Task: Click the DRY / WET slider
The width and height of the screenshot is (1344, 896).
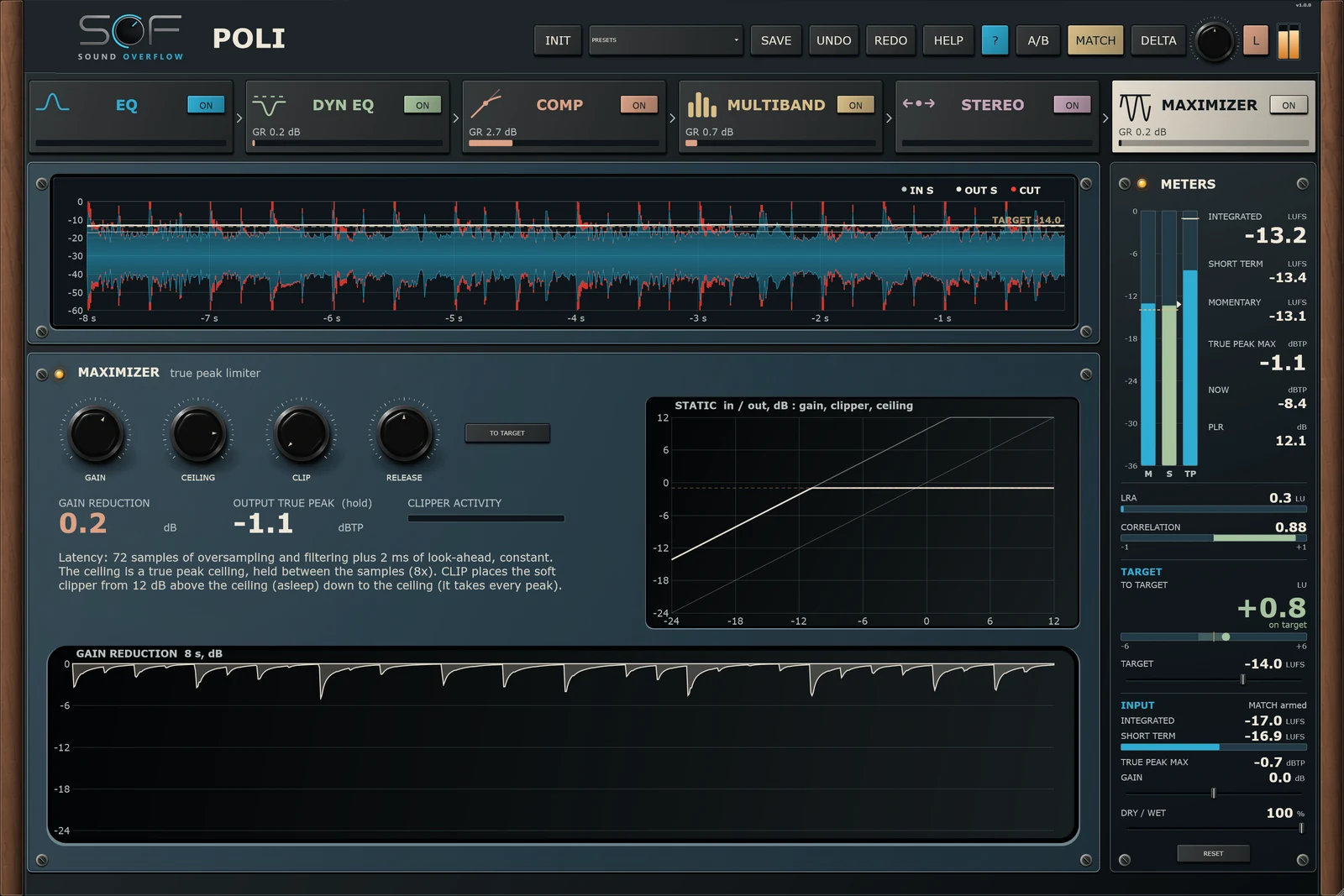Action: click(1213, 828)
